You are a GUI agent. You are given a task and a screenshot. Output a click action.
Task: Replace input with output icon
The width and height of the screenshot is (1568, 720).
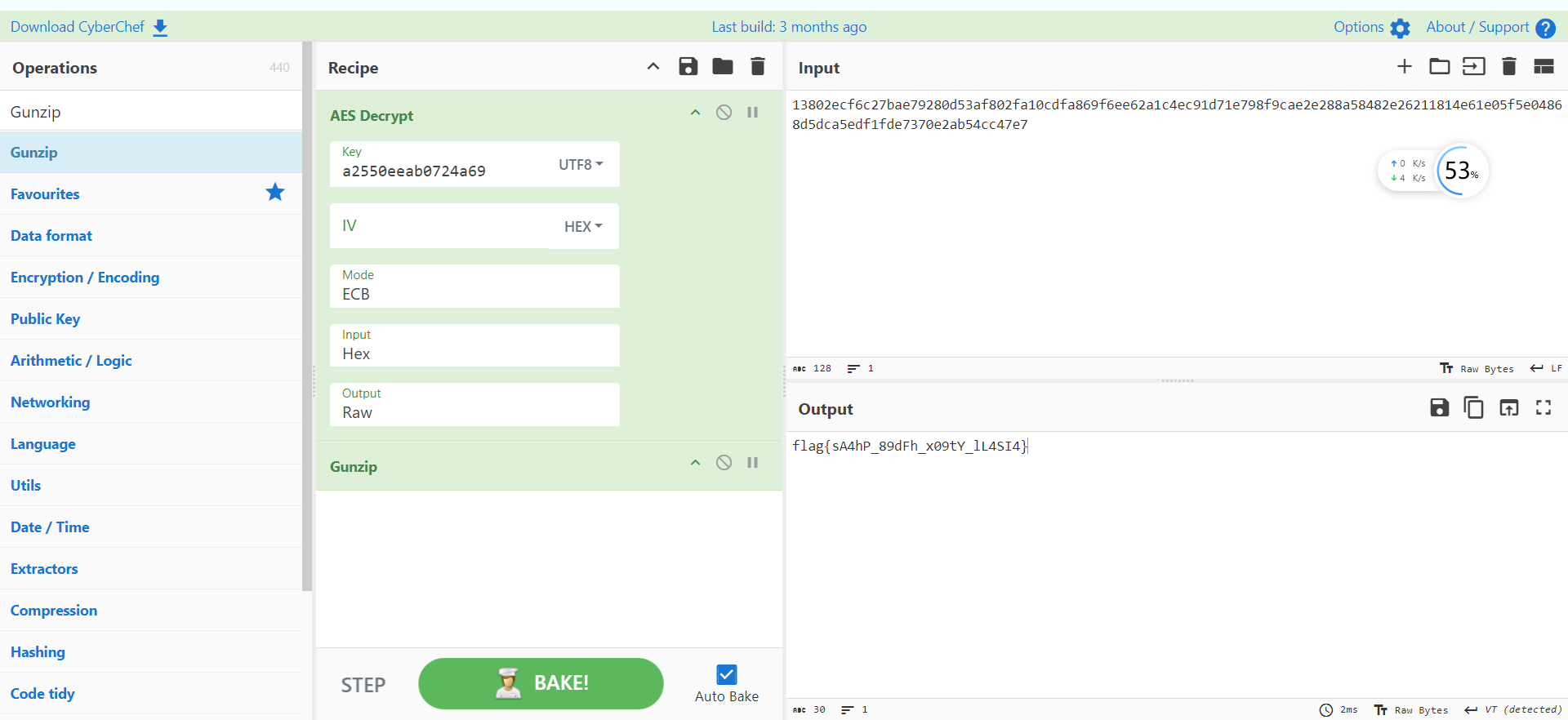point(1509,407)
